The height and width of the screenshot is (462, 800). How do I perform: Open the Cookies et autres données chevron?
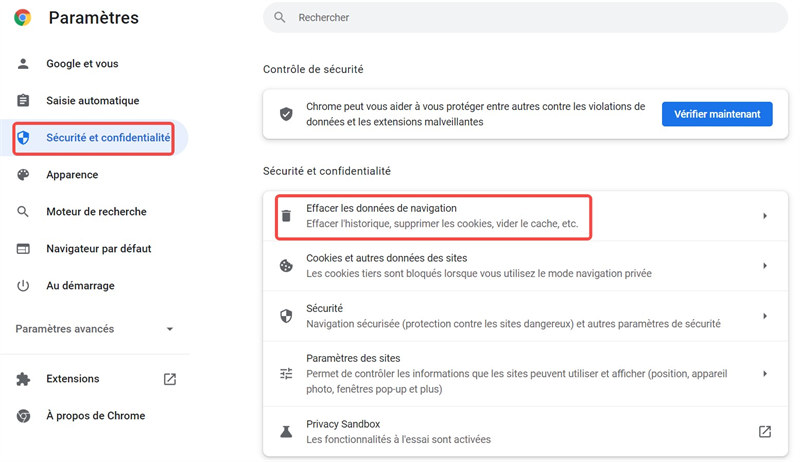[x=765, y=266]
